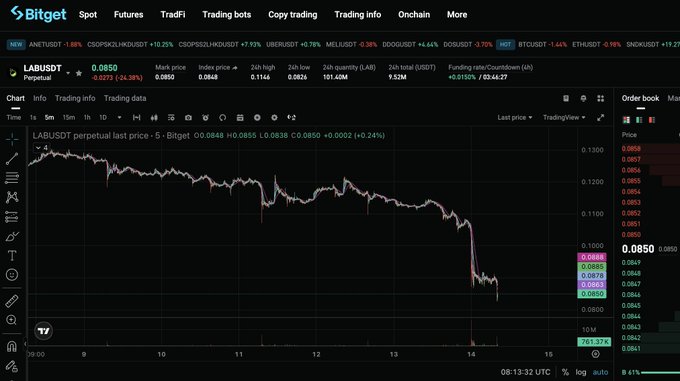This screenshot has width=680, height=381.
Task: Collapse the drawing toolbar side arrow
Action: click(x=25, y=344)
